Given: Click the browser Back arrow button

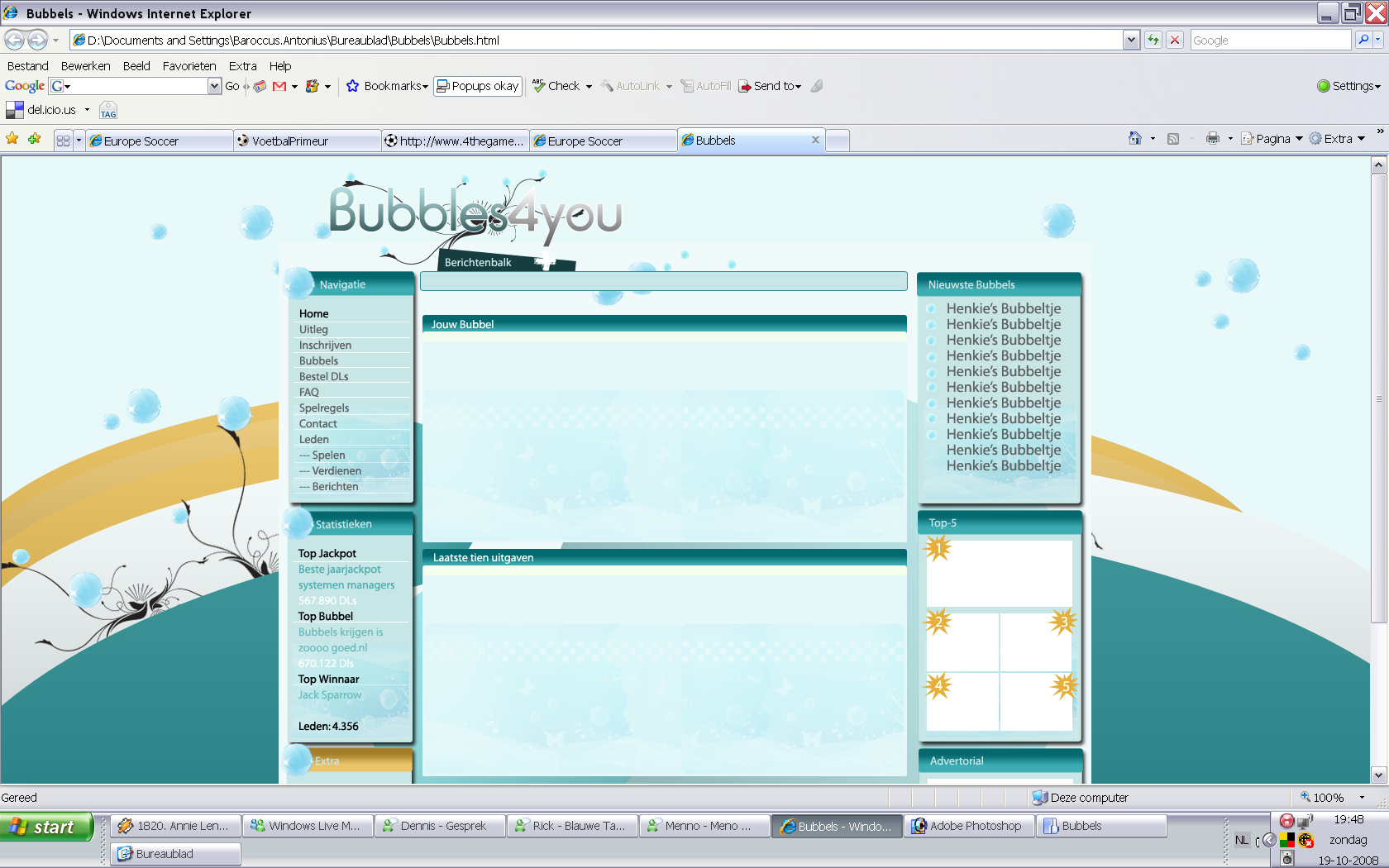Looking at the screenshot, I should [x=14, y=40].
